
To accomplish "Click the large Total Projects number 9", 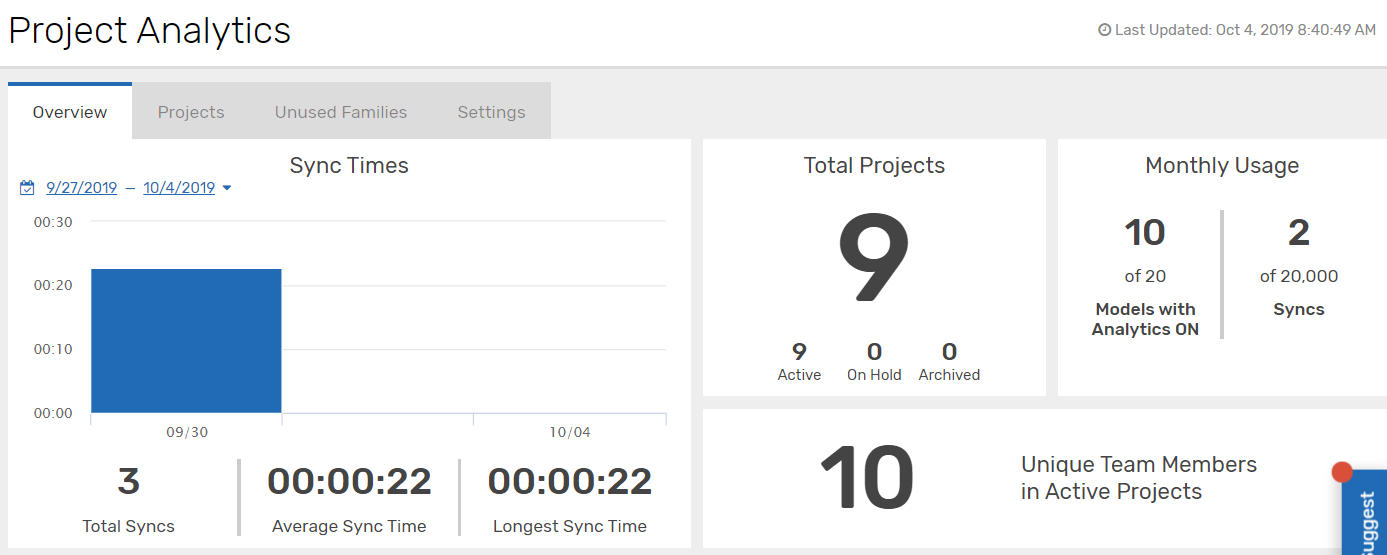I will (874, 262).
